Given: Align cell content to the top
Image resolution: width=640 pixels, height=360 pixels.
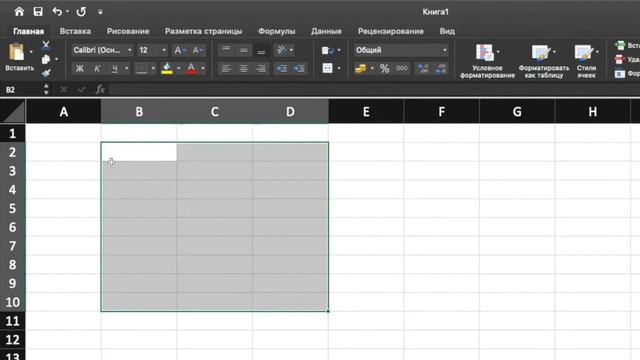Looking at the screenshot, I should tap(226, 50).
